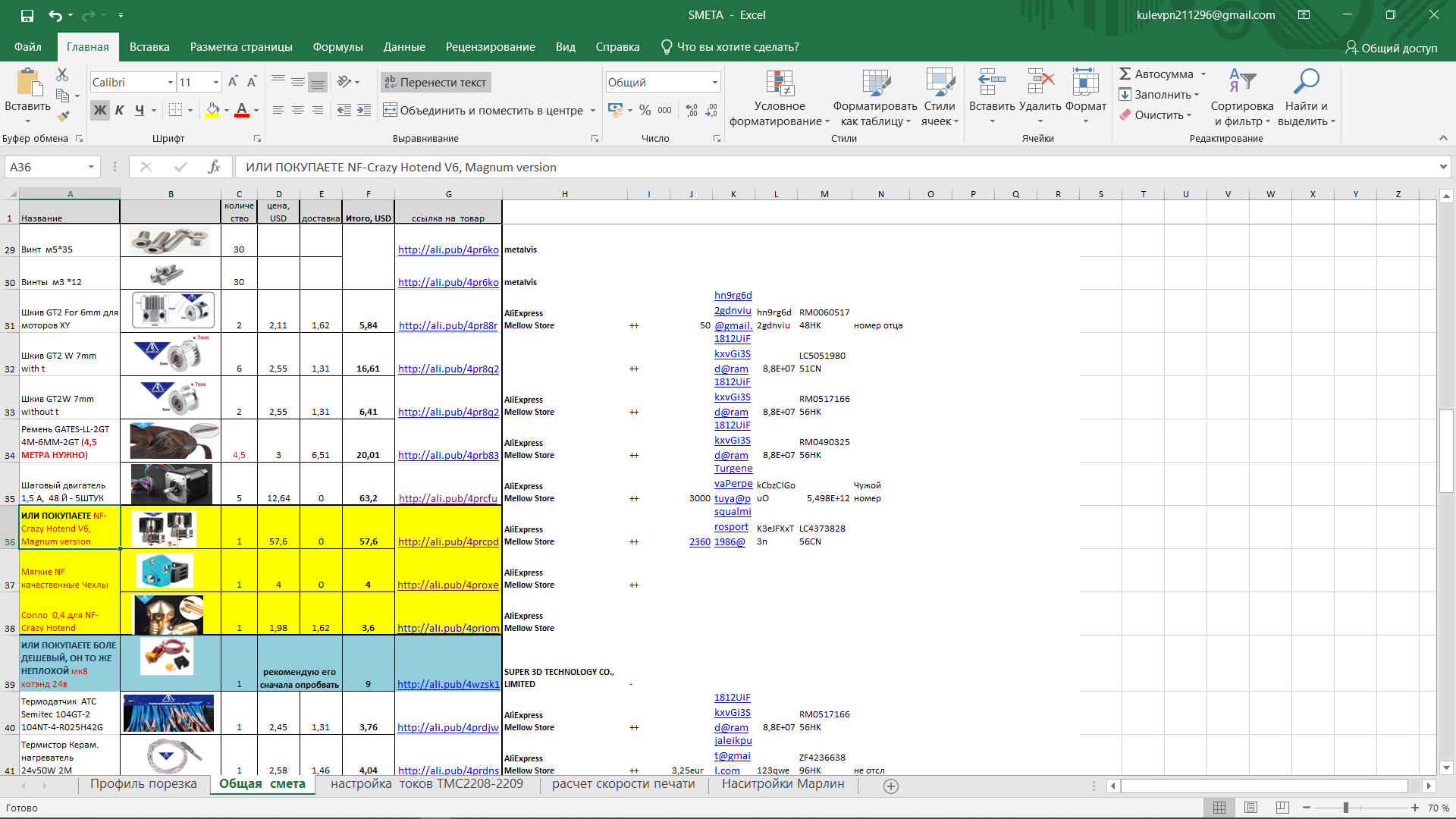The image size is (1456, 819).
Task: Click the Sort and Filter icon
Action: click(x=1242, y=99)
